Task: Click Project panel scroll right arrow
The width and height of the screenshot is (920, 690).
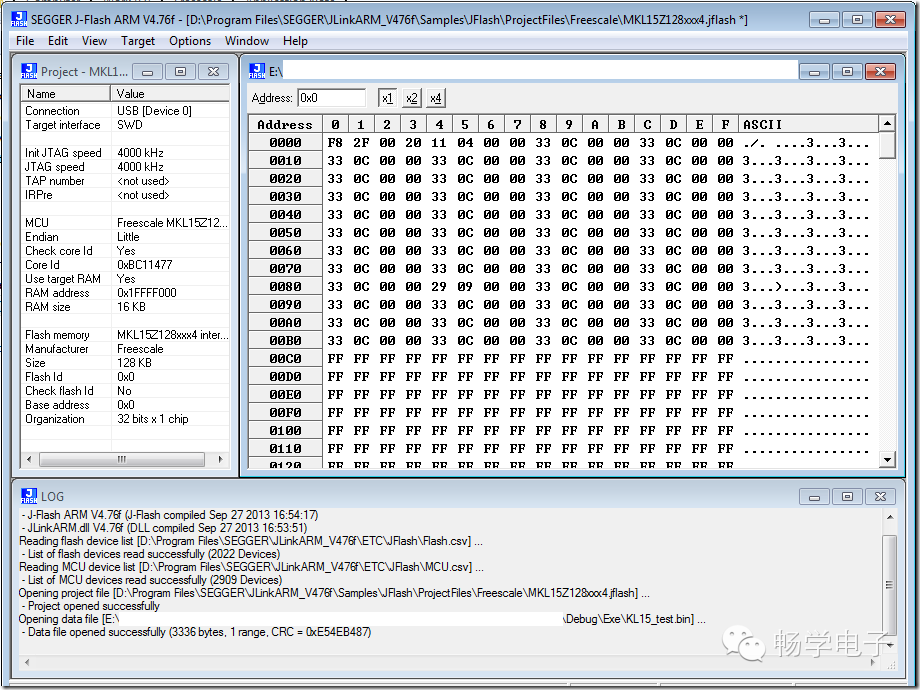Action: point(220,459)
